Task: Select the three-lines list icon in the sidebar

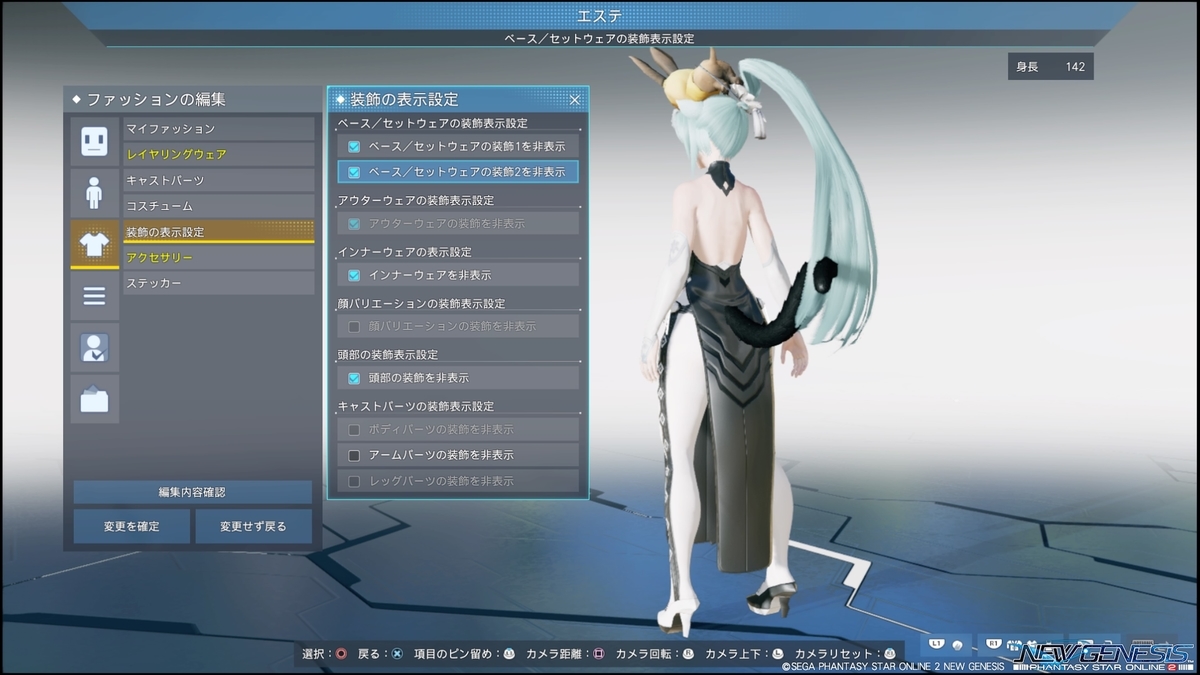Action: tap(94, 296)
